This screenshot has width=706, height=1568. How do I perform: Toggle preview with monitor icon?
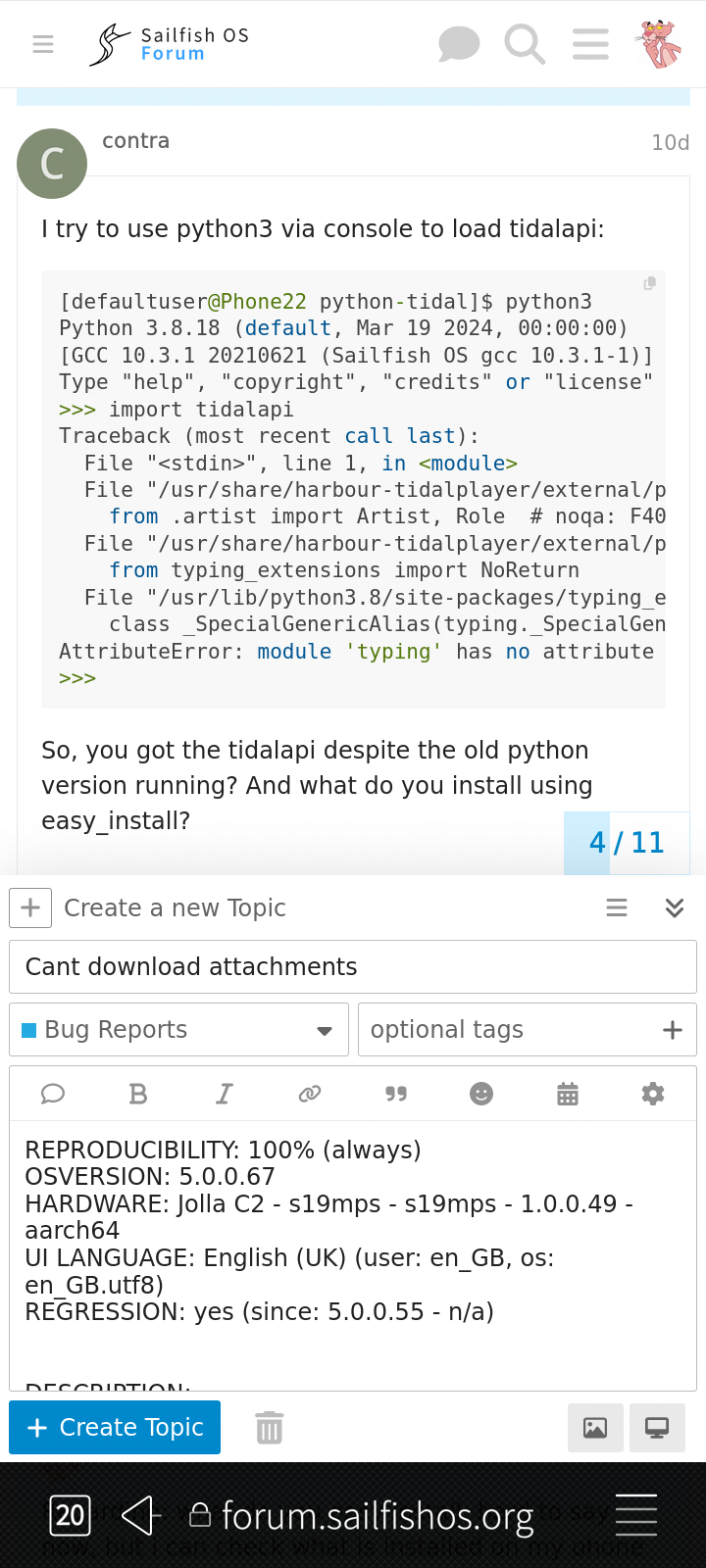point(657,1428)
